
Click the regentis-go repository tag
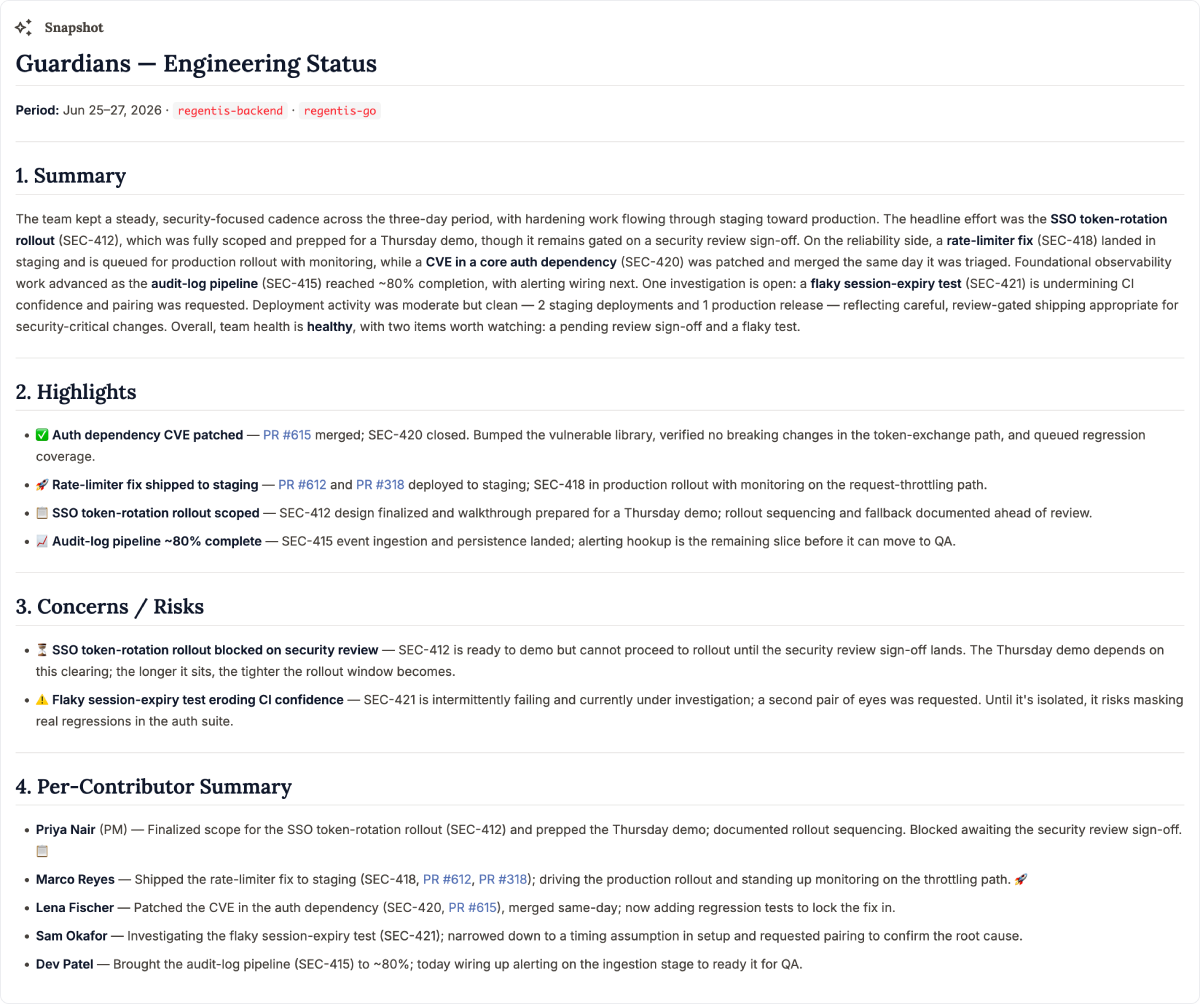tap(340, 111)
